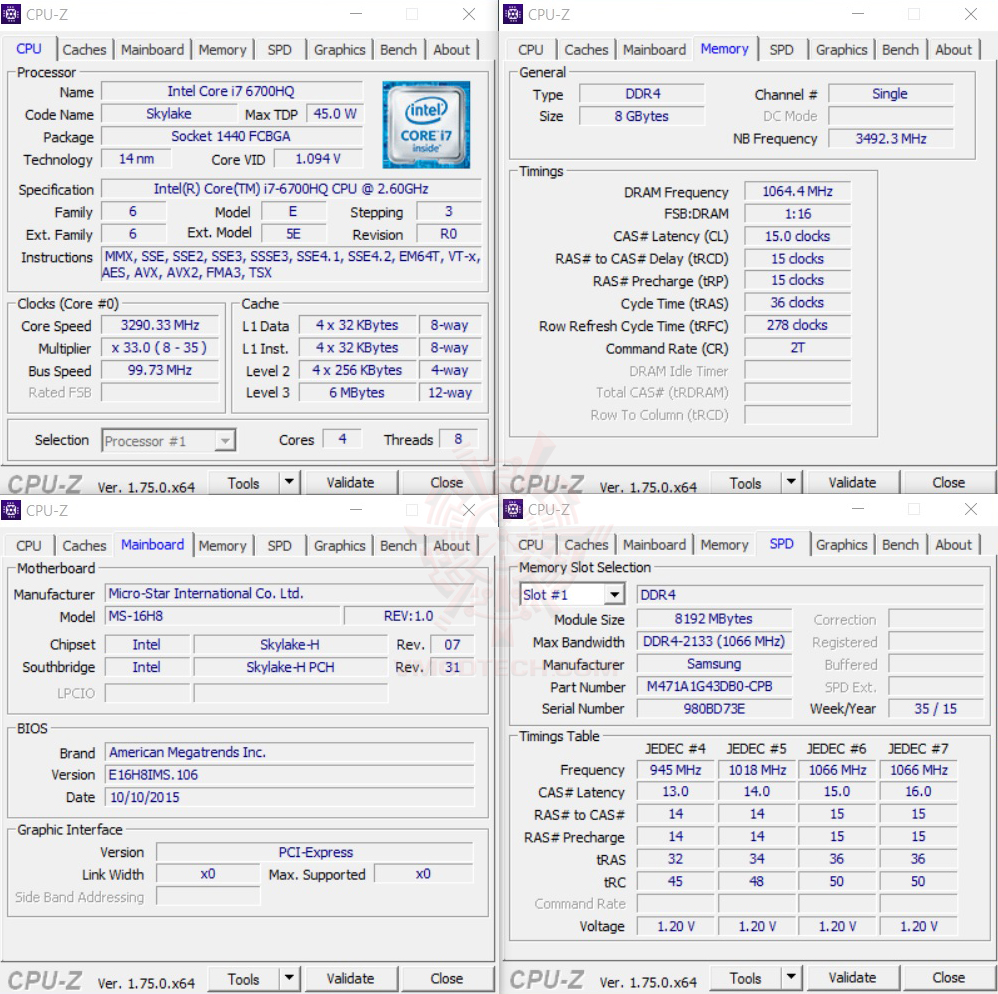The height and width of the screenshot is (994, 998).
Task: Switch to the Bench tab in the Memory window
Action: [900, 49]
